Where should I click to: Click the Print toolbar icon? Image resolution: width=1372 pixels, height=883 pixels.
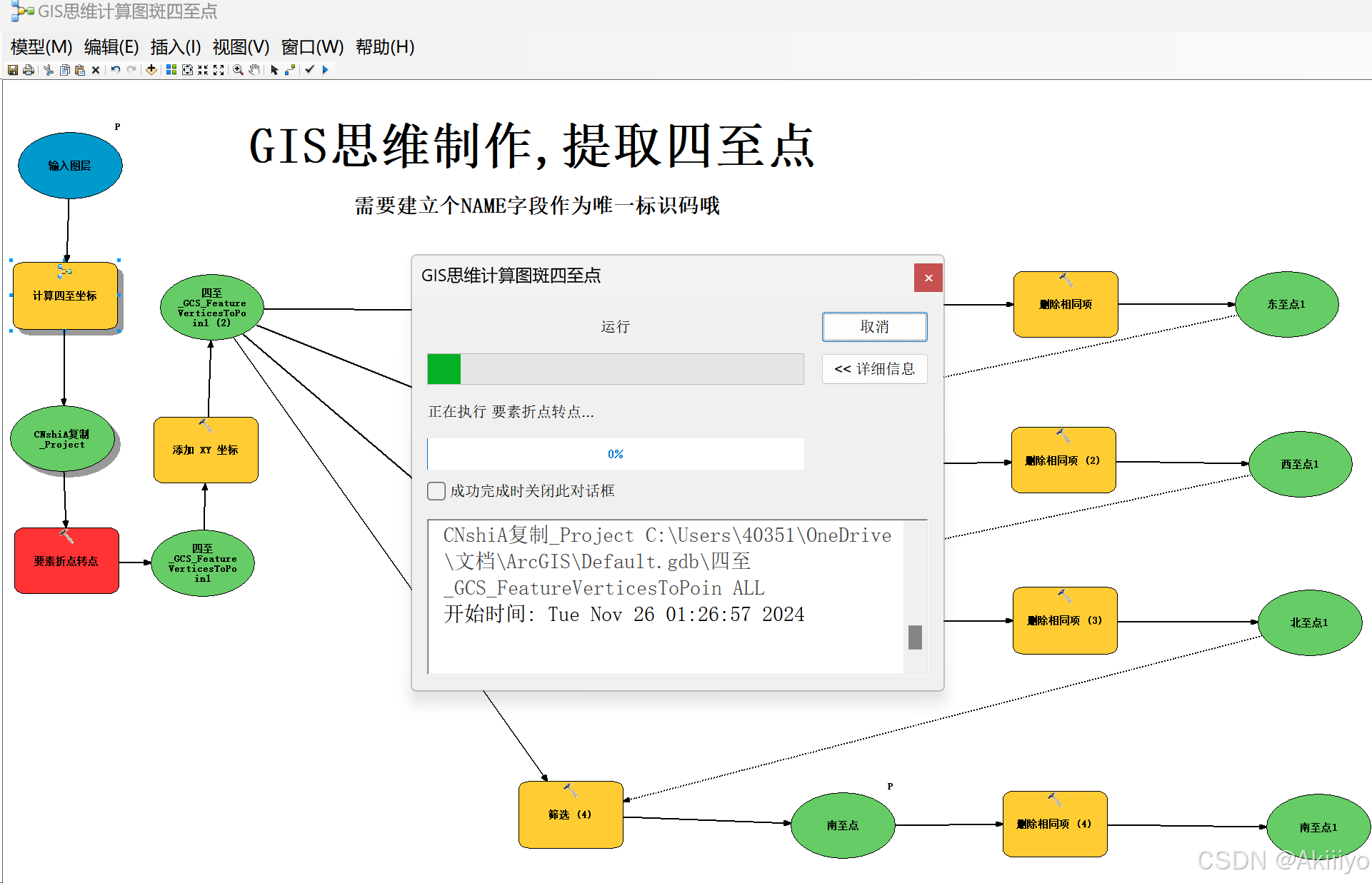point(29,70)
